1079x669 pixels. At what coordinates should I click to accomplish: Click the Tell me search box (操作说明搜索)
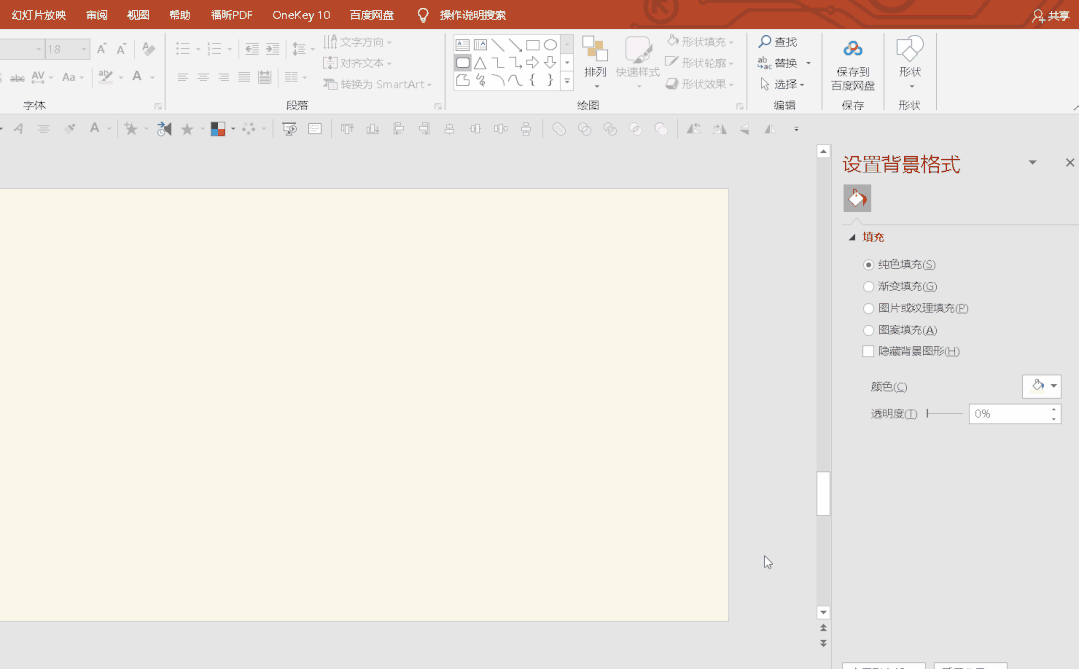tap(473, 15)
